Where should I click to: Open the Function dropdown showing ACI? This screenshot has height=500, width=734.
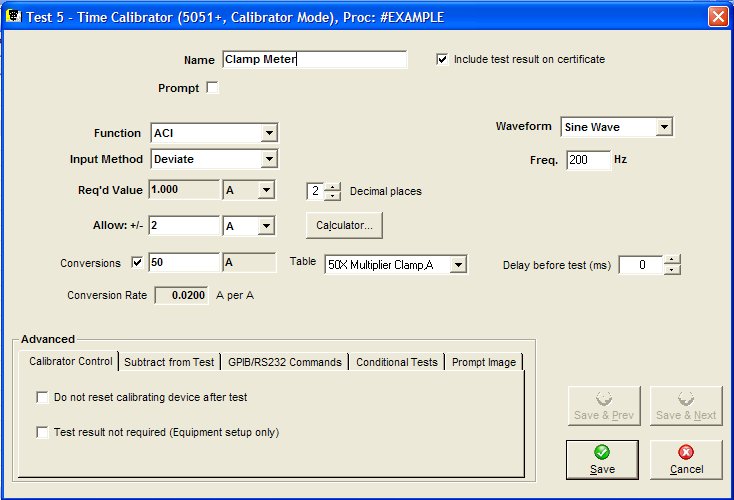point(268,133)
